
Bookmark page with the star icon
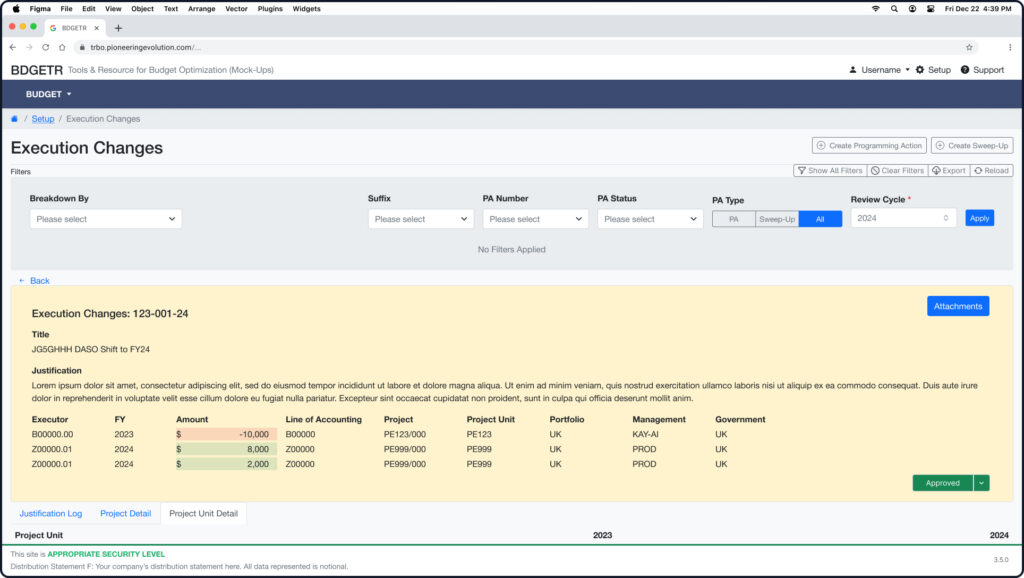pos(968,47)
